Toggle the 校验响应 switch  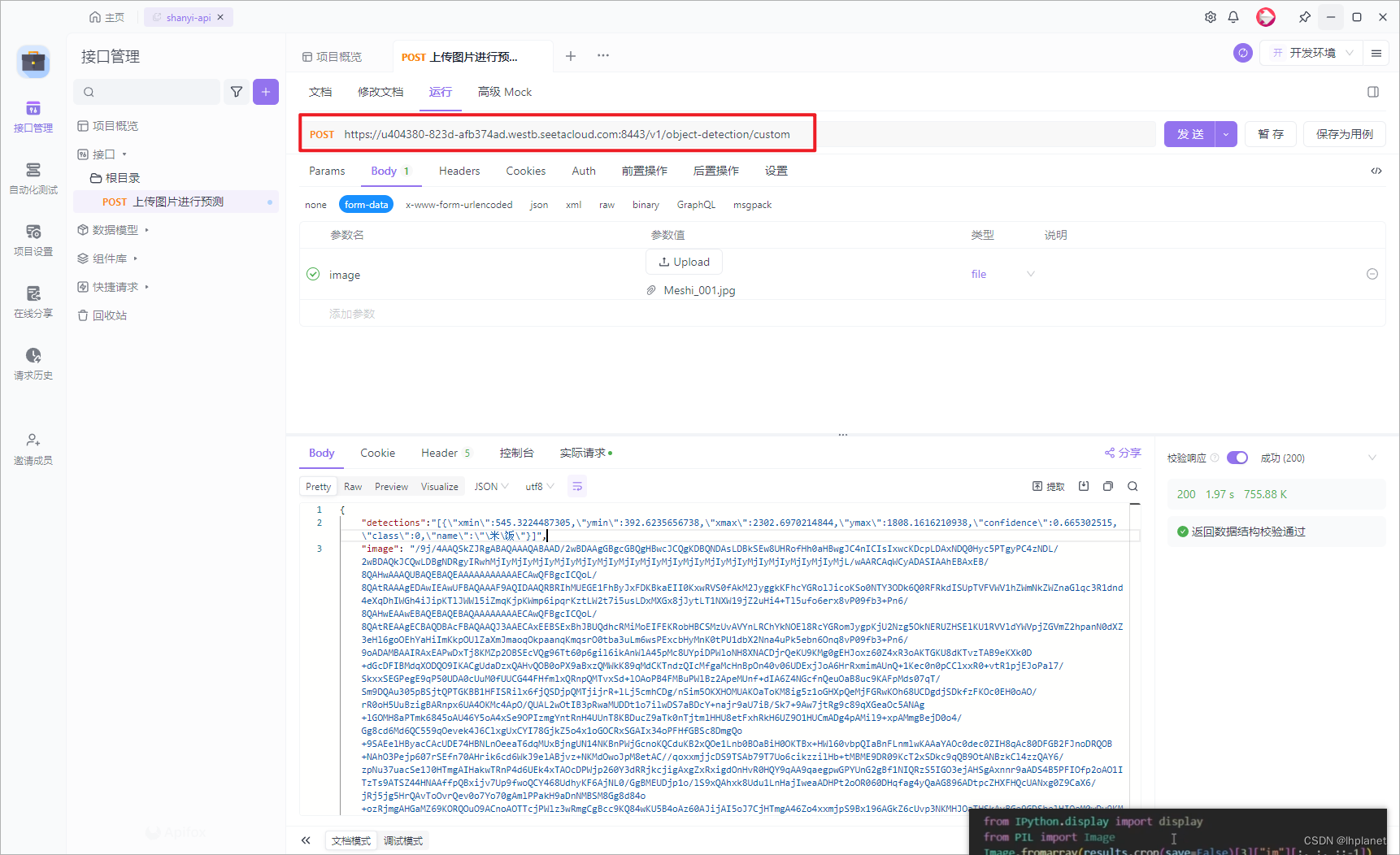pos(1237,458)
